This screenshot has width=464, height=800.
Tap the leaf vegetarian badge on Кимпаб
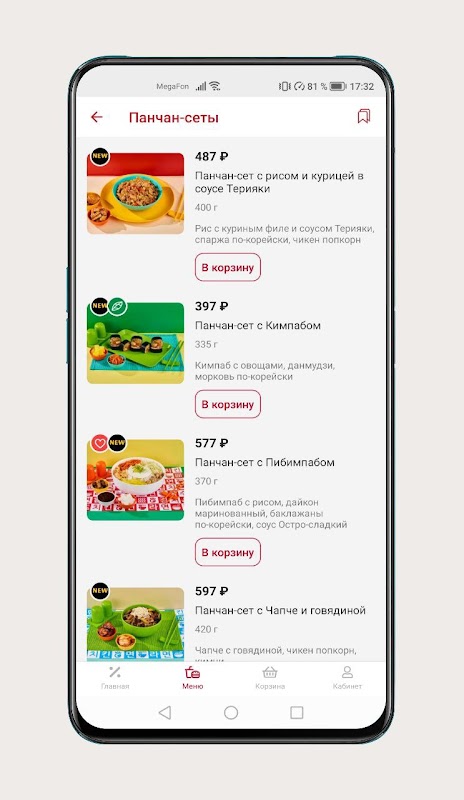tap(118, 307)
